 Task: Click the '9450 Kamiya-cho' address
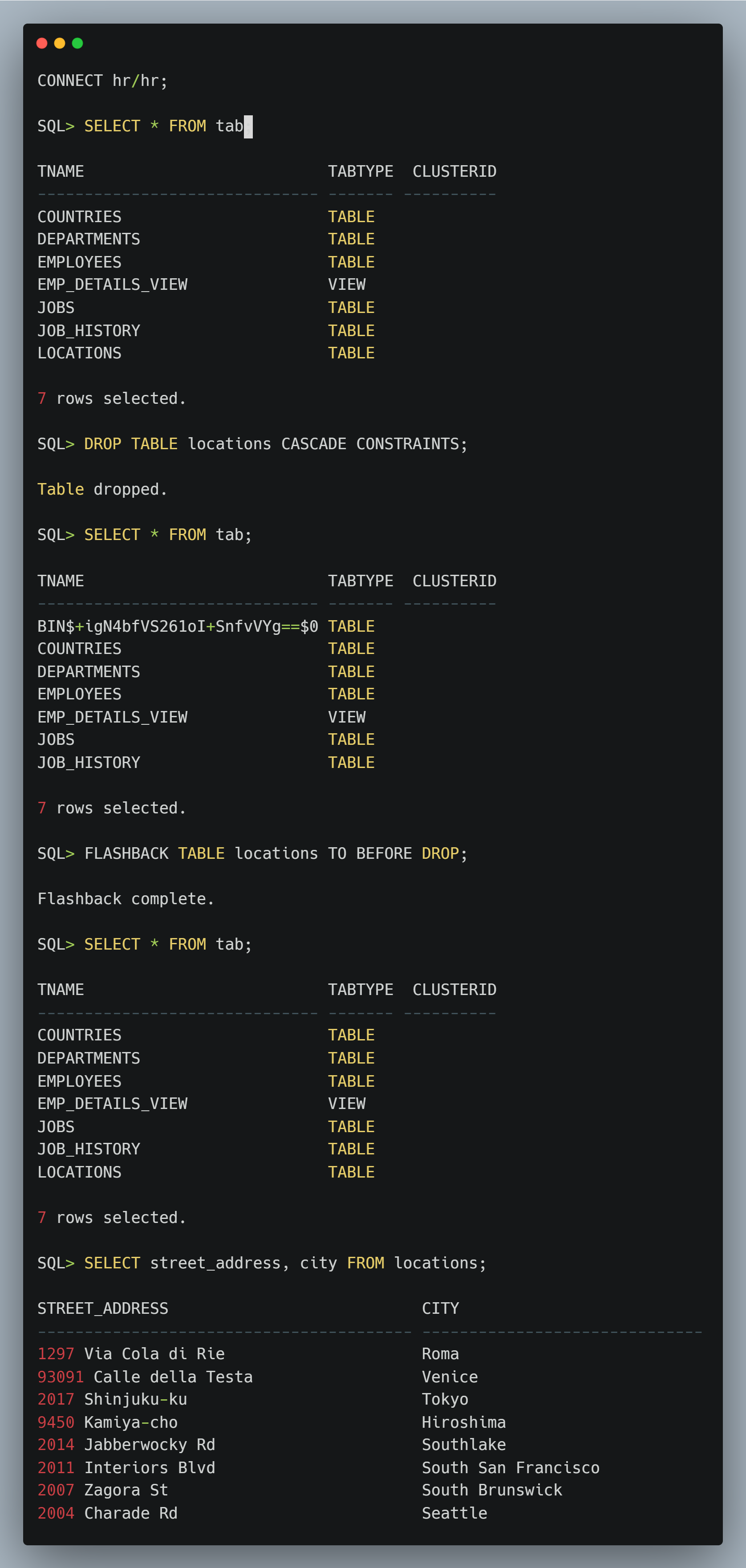[108, 1422]
